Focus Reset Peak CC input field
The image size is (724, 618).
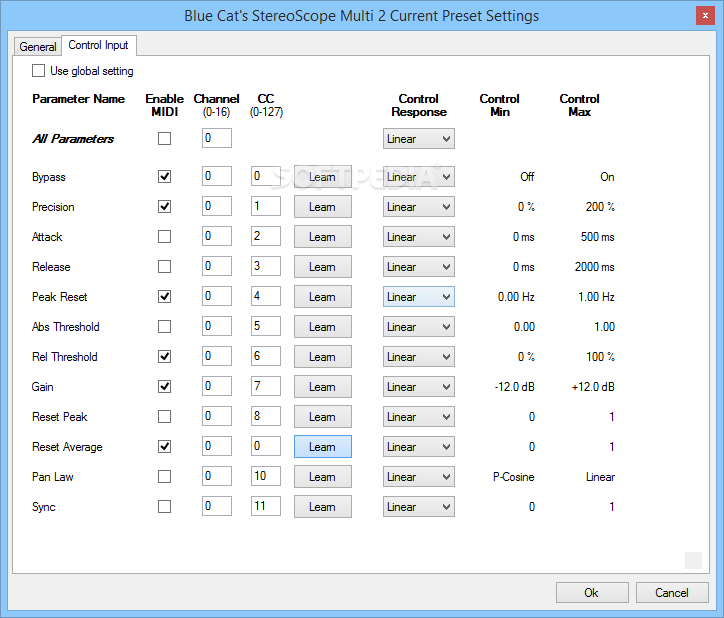coord(265,416)
